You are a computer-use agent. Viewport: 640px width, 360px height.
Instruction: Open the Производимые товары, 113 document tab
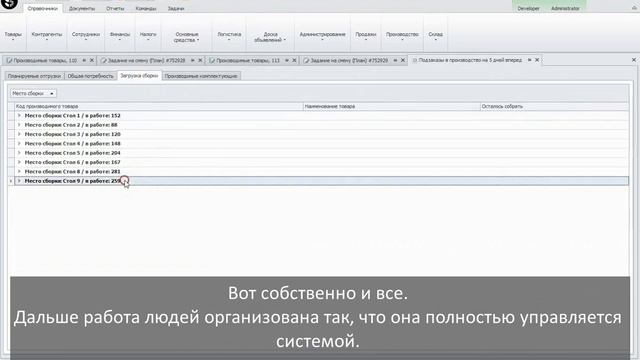click(x=248, y=60)
